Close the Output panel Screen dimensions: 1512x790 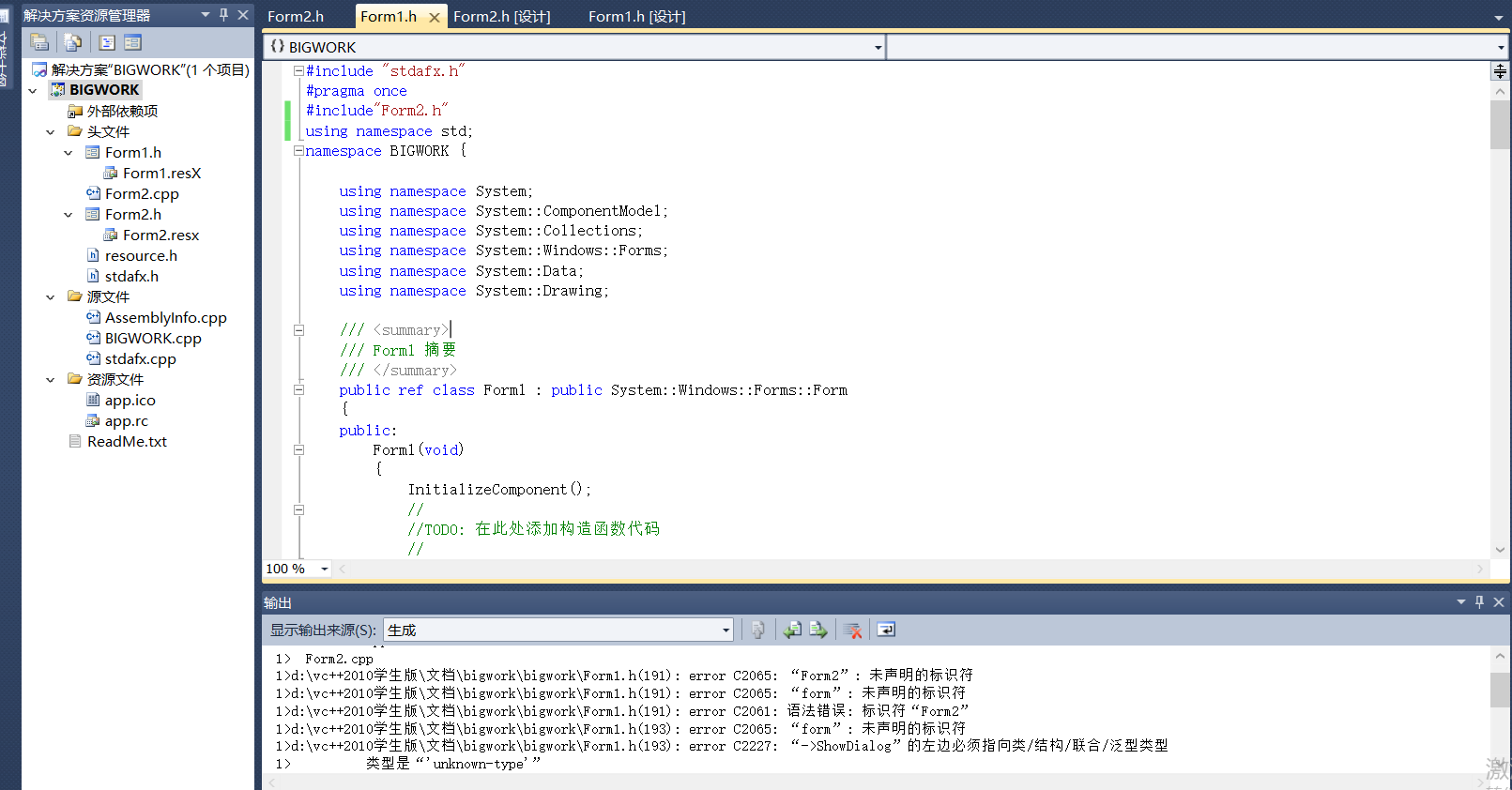coord(1499,602)
